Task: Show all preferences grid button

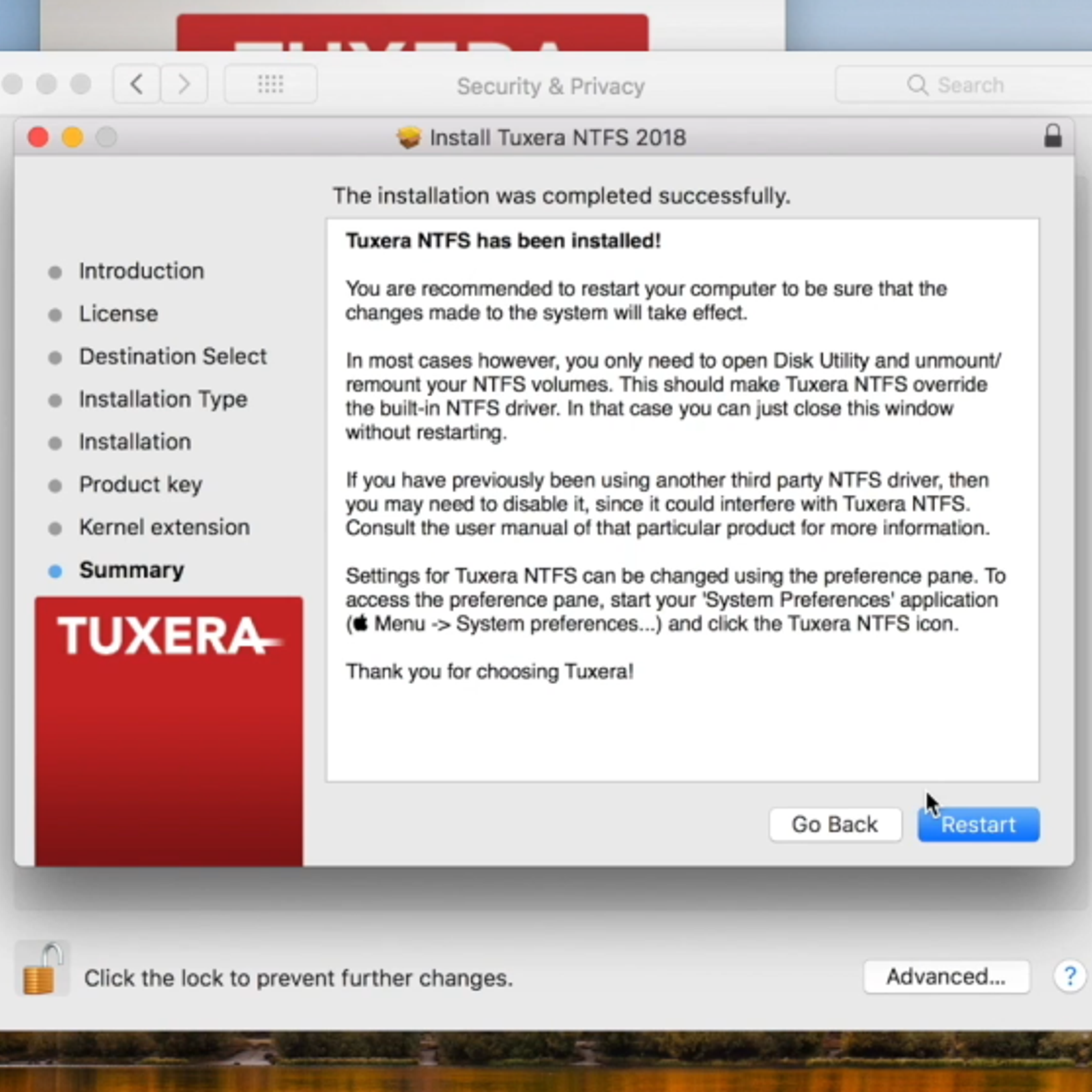Action: (x=270, y=84)
